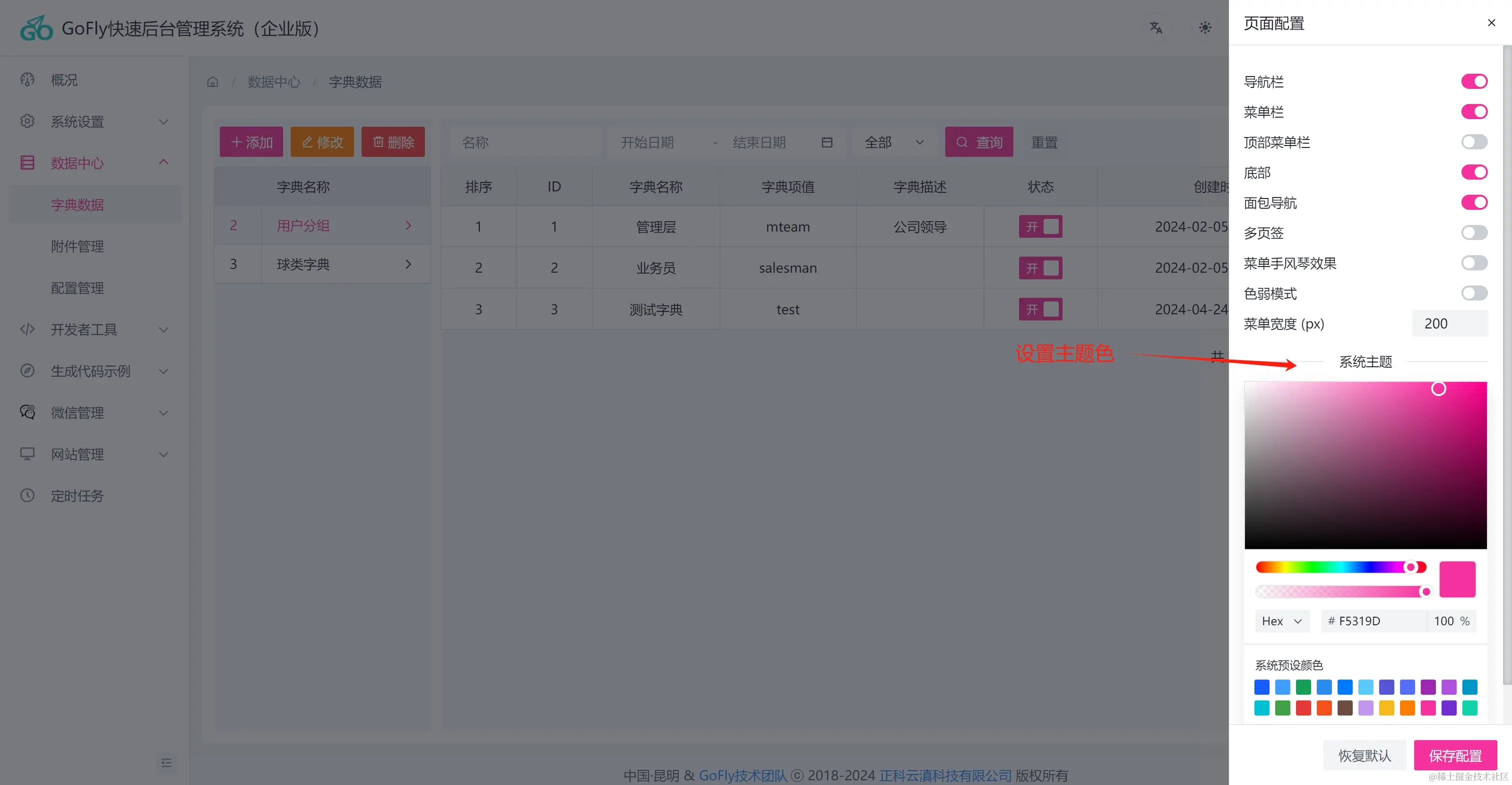
Task: Toggle the light/dark theme sun icon
Action: point(1204,27)
